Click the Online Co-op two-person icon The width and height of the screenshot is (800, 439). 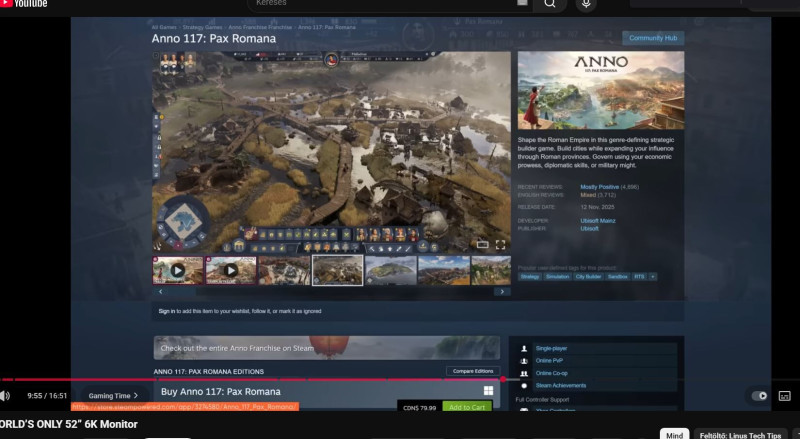[524, 373]
